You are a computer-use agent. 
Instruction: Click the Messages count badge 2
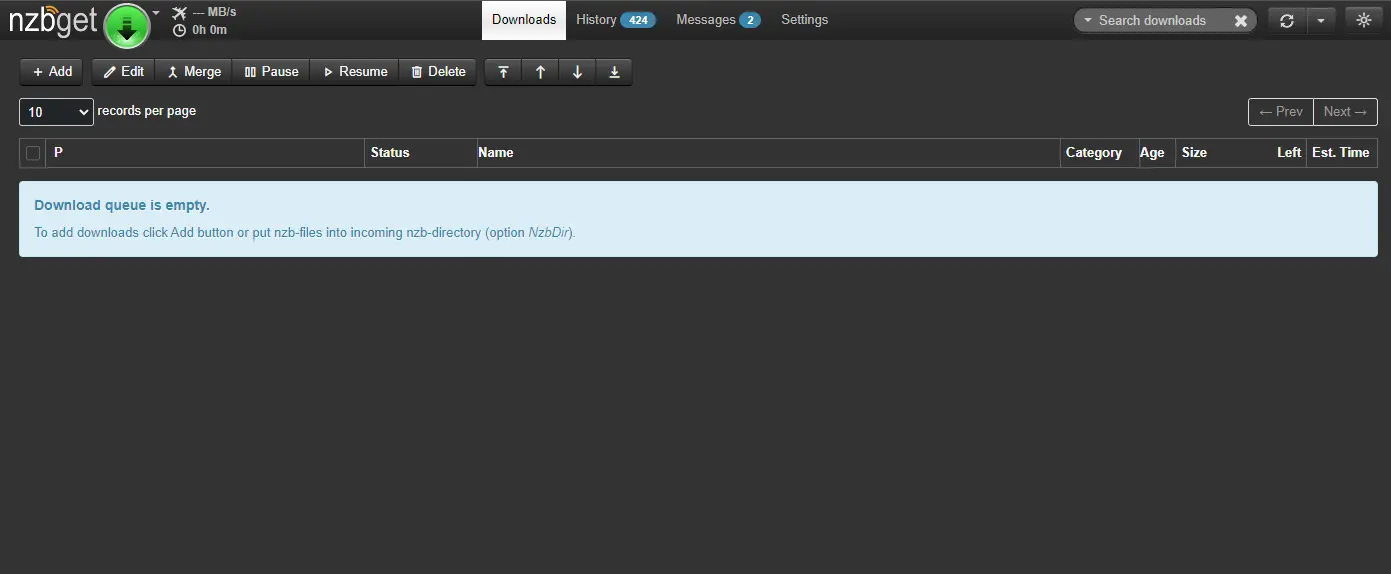click(x=750, y=20)
